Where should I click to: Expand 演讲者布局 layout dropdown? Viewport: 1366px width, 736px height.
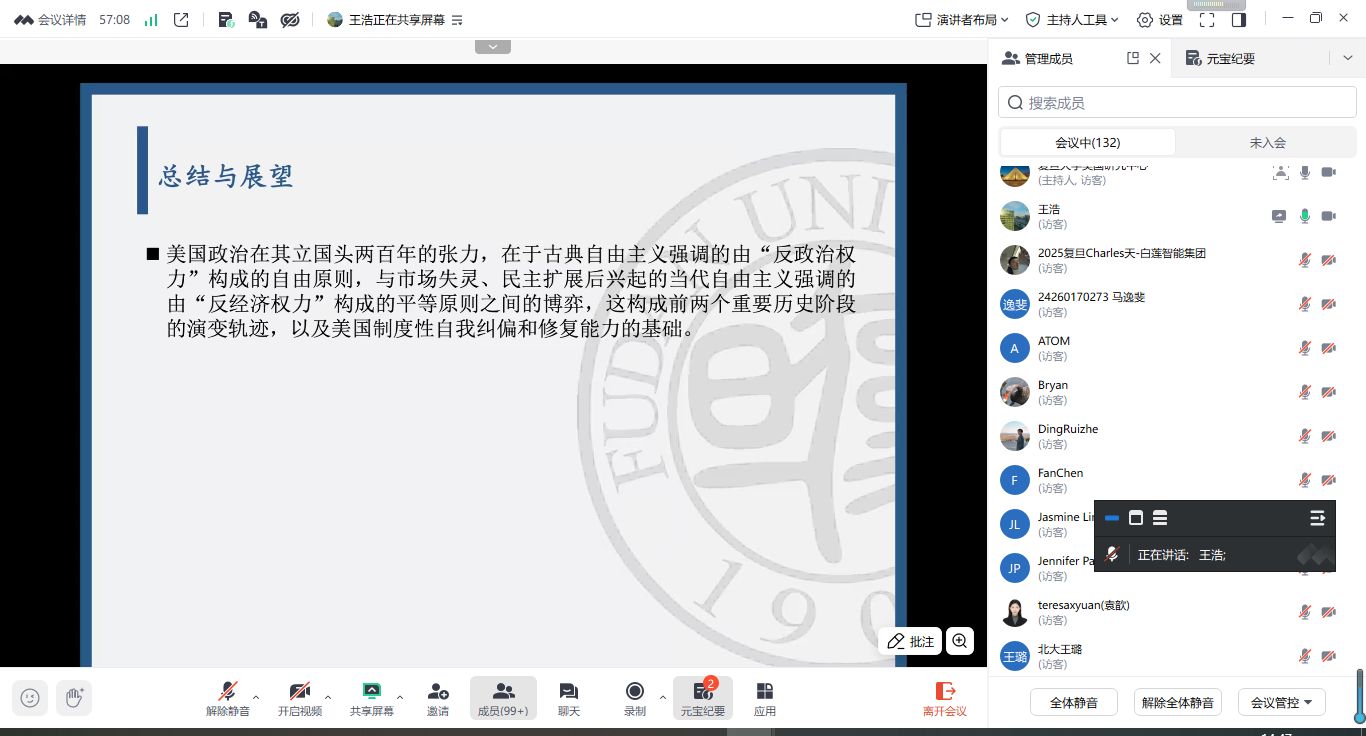(x=962, y=20)
